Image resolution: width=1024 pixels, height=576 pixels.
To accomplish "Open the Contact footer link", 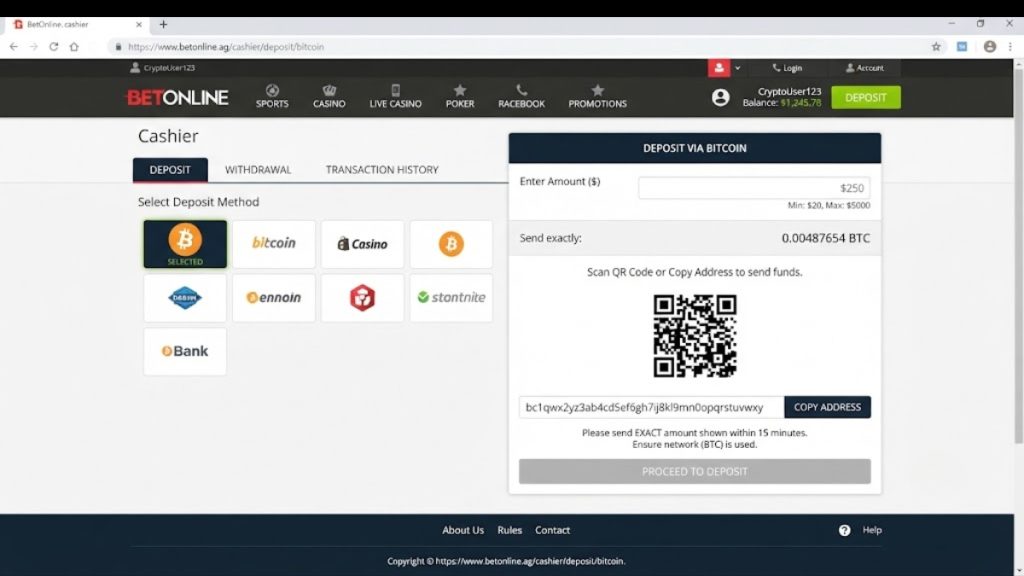I will [x=552, y=530].
